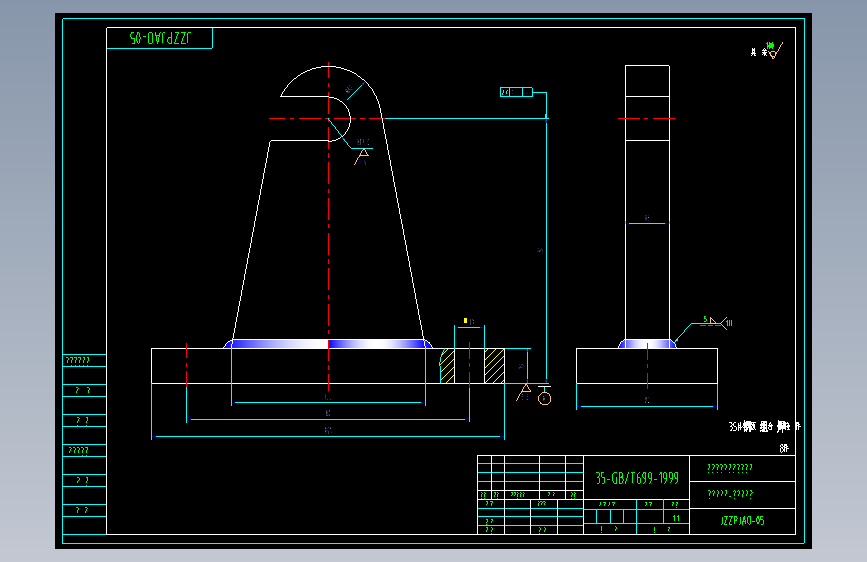Click the ?????? cell atop the left margin column
This screenshot has width=867, height=562.
click(77, 361)
